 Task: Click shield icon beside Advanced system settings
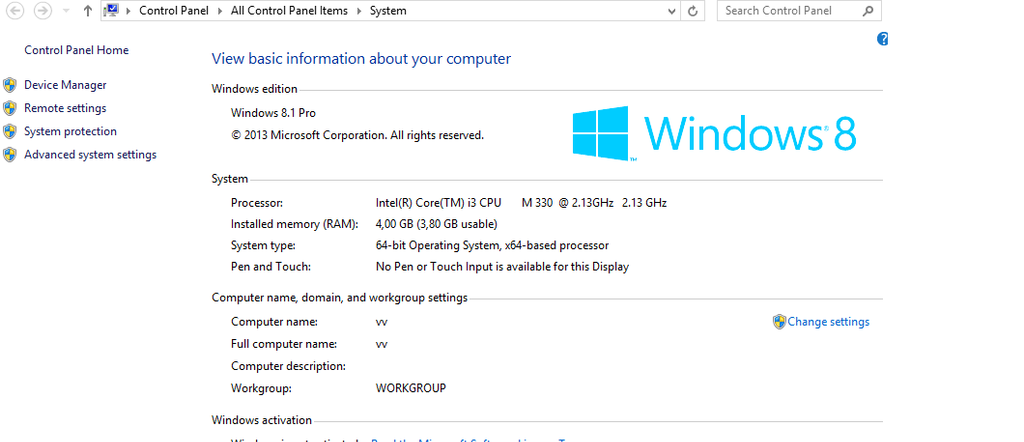click(x=10, y=155)
